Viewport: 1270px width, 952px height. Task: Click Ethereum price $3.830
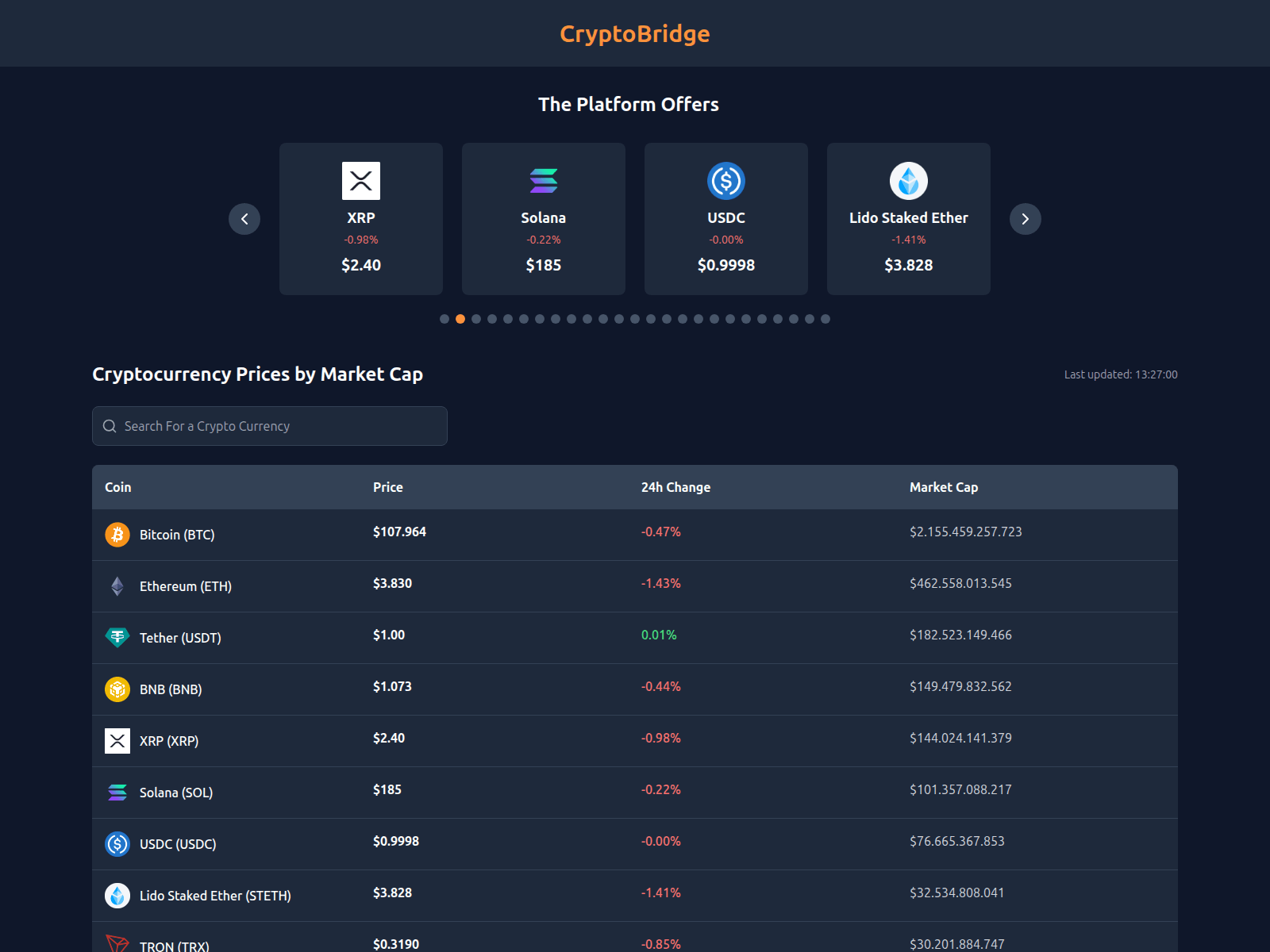coord(392,583)
